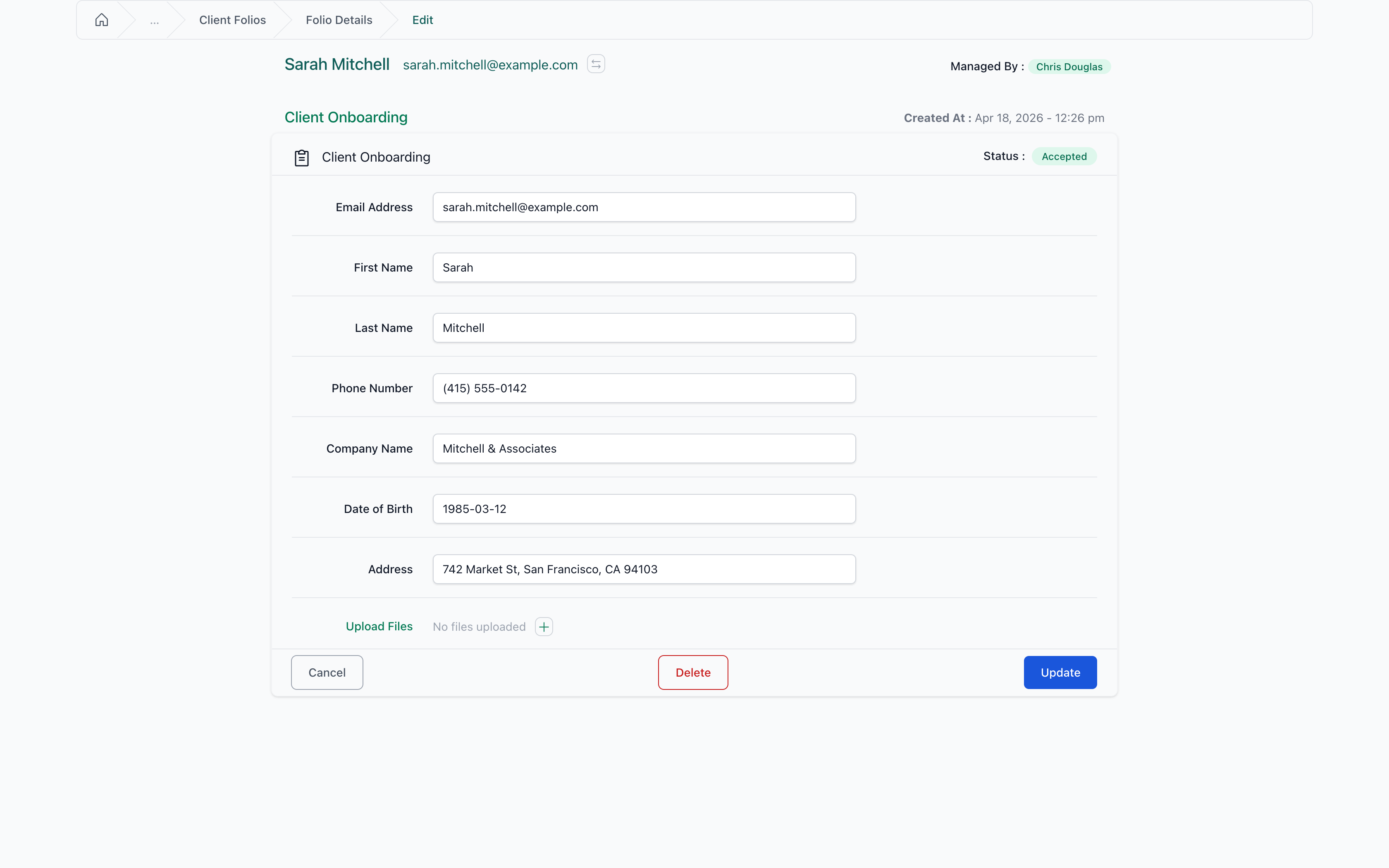Open the header email sarah.mitchell@example.com
The width and height of the screenshot is (1389, 868).
pyautogui.click(x=490, y=65)
